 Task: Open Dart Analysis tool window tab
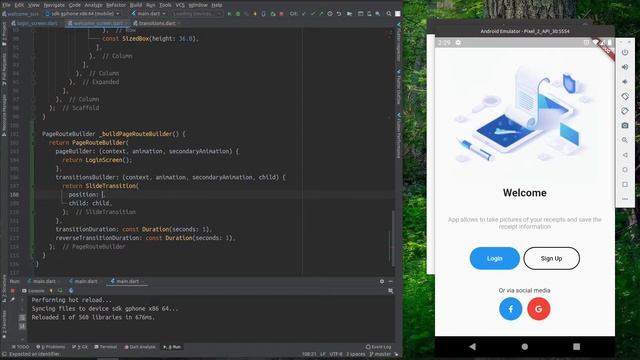point(140,347)
